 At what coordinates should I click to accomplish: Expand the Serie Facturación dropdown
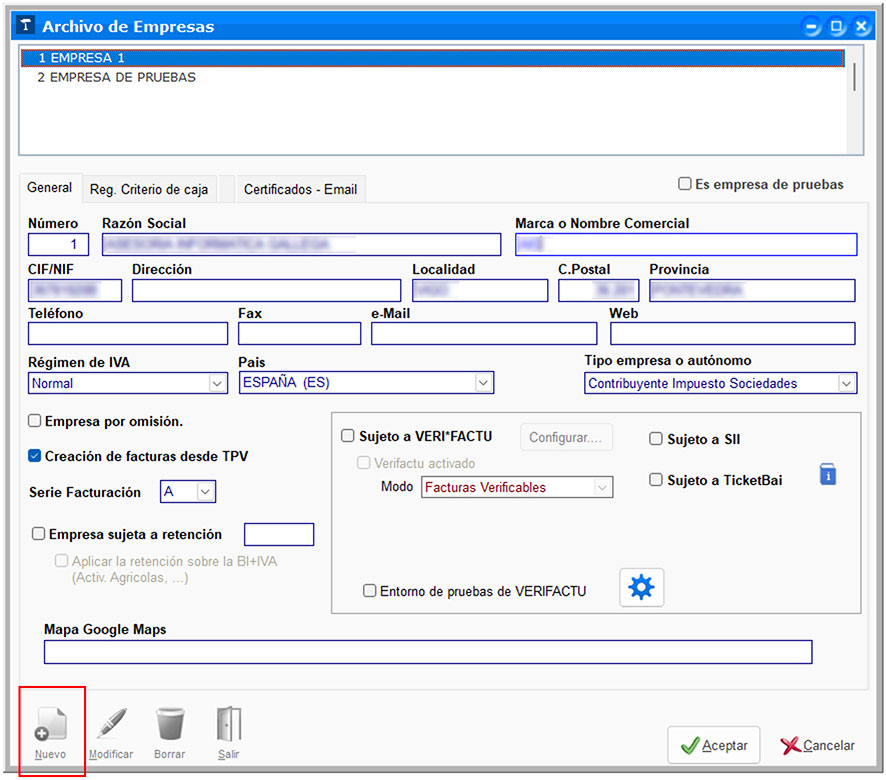tap(205, 491)
